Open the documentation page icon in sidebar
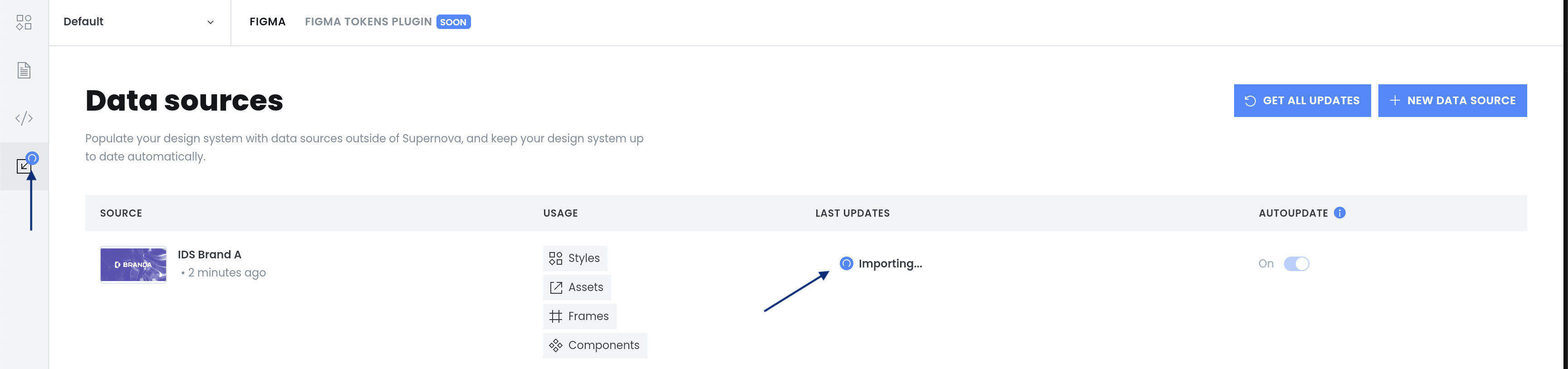This screenshot has height=369, width=1568. point(24,71)
